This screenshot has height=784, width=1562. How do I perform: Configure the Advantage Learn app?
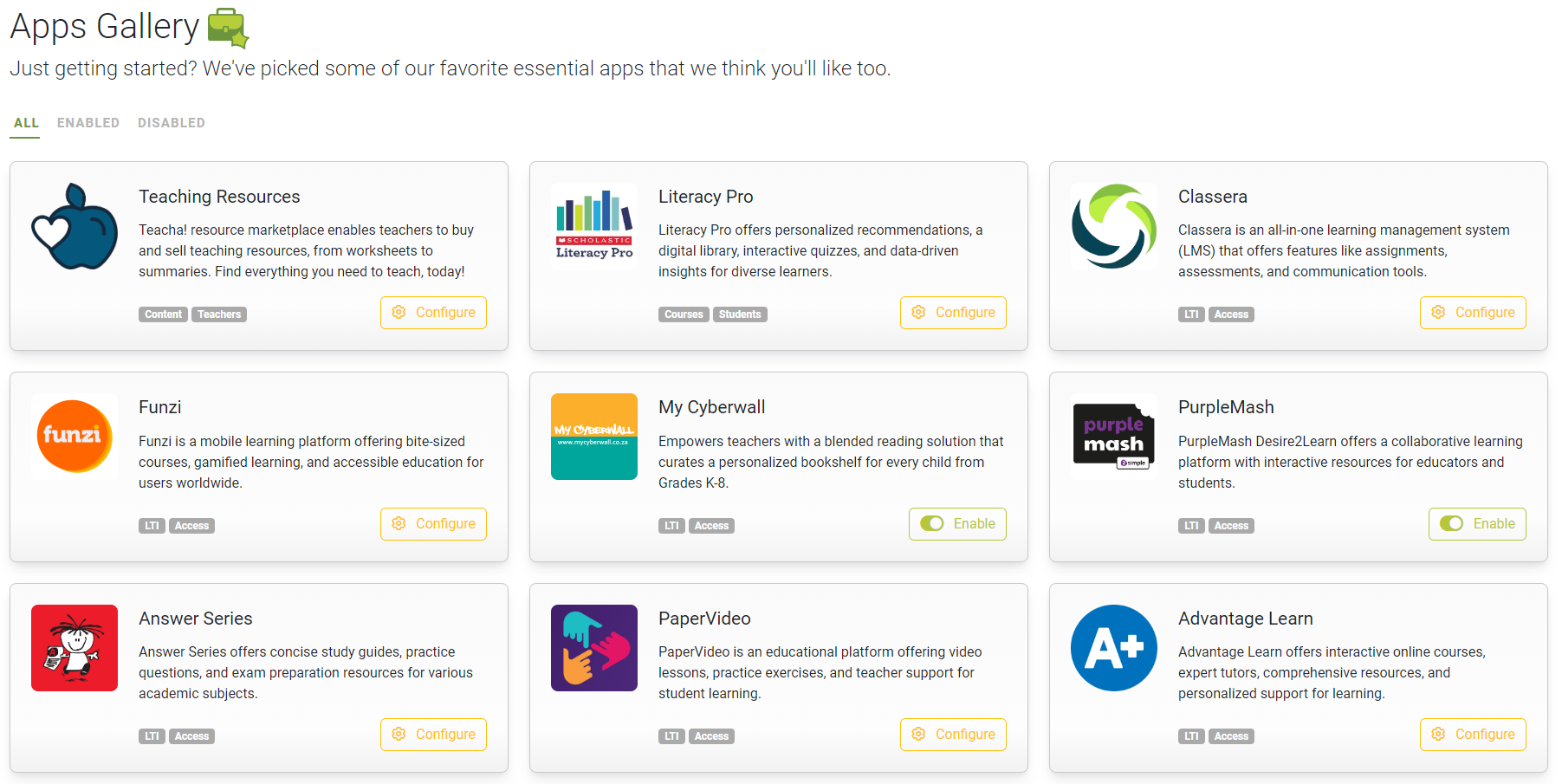(x=1473, y=734)
